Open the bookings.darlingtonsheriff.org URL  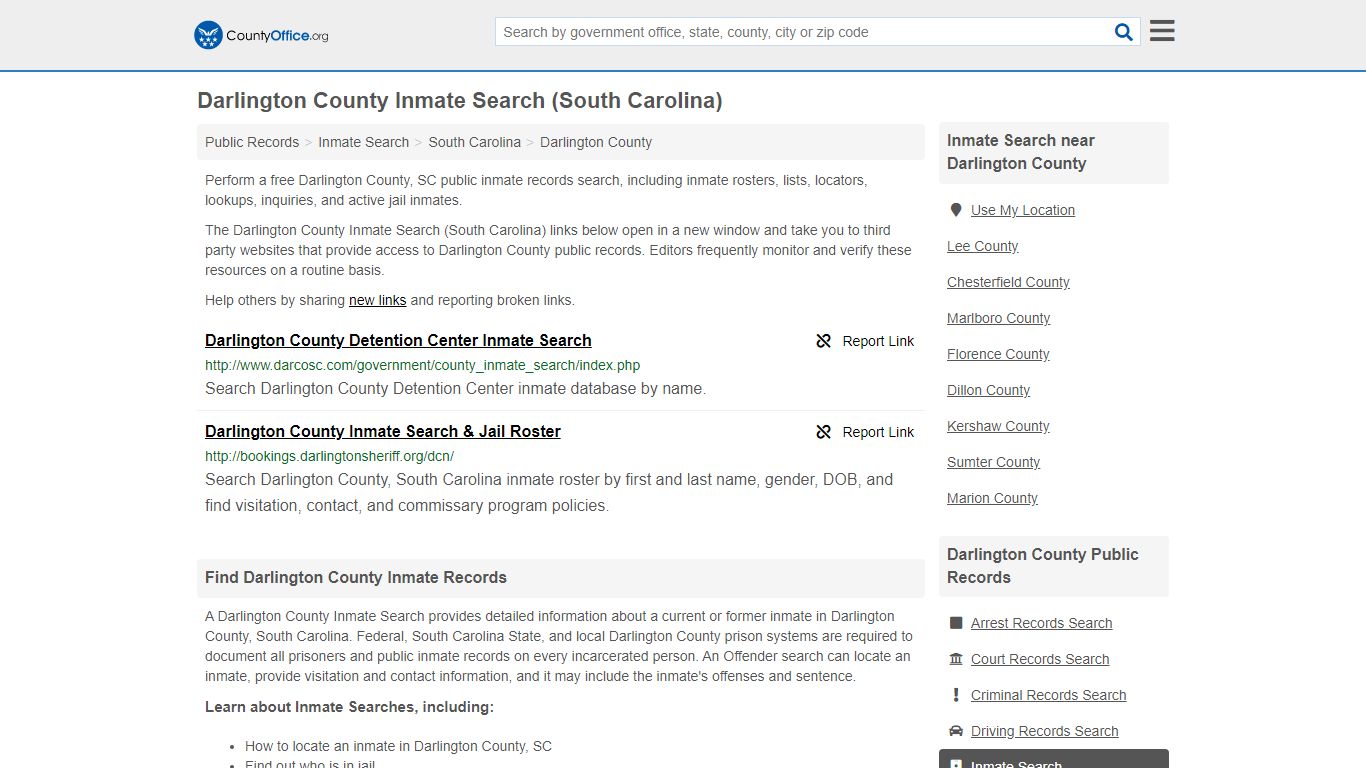click(x=329, y=456)
